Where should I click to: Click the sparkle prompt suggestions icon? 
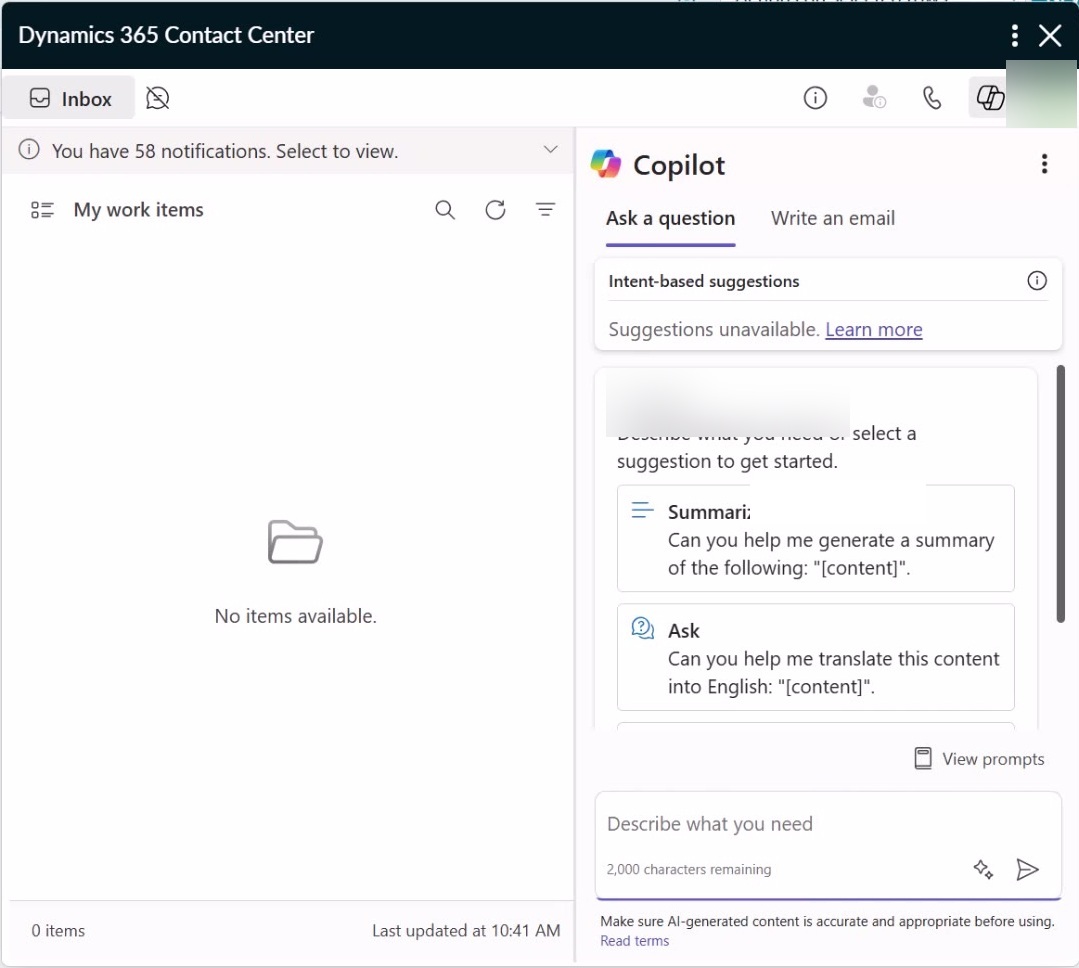click(983, 870)
